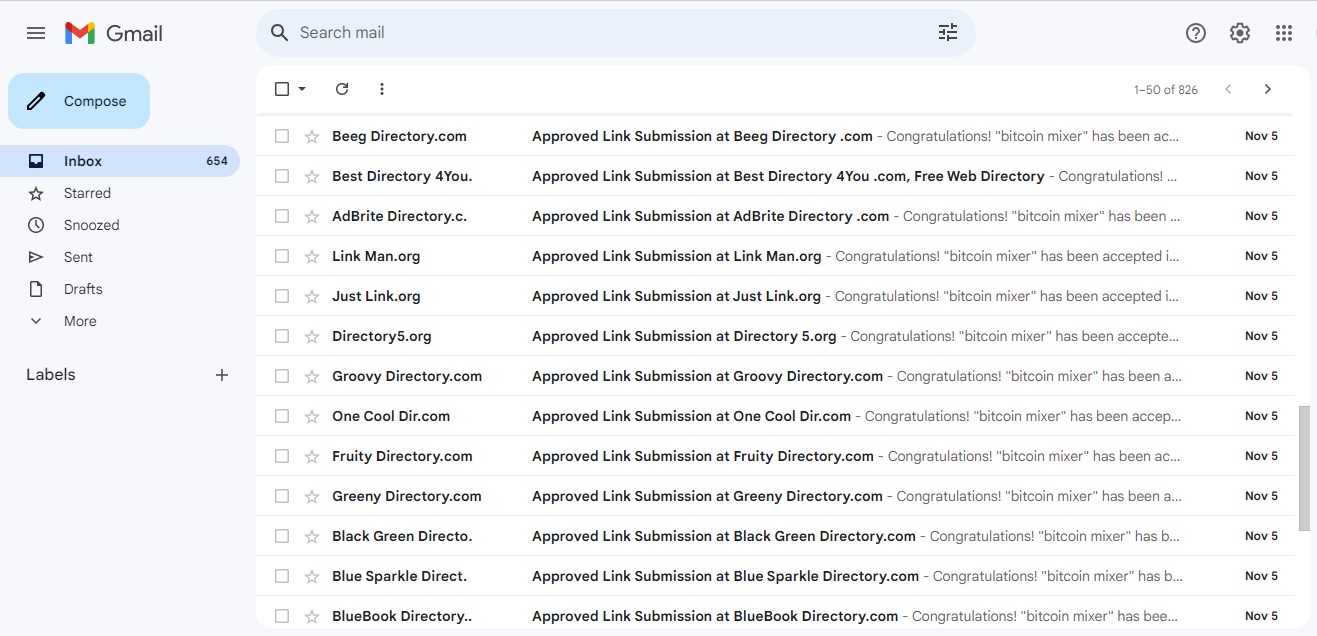Open the Drafts folder

[x=83, y=289]
